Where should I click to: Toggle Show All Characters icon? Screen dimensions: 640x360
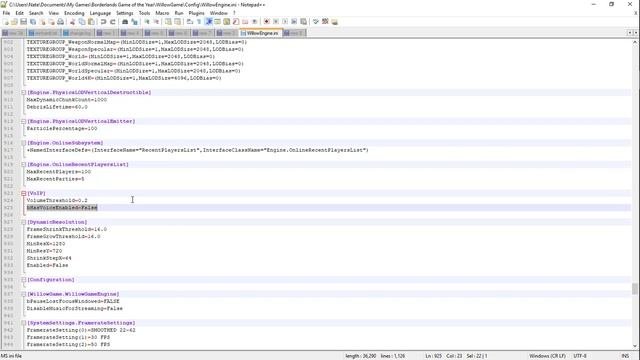click(x=199, y=22)
